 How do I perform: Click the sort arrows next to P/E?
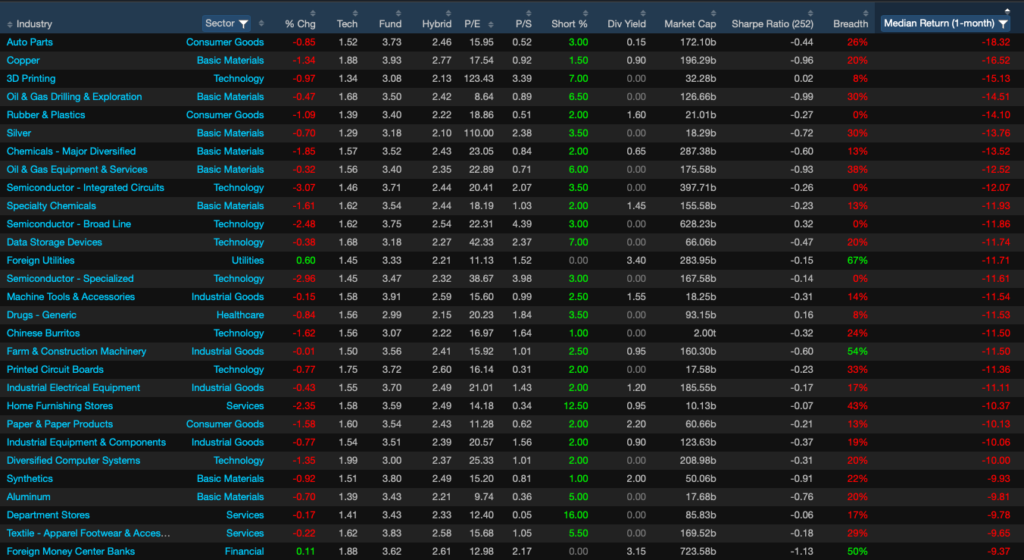(x=490, y=24)
